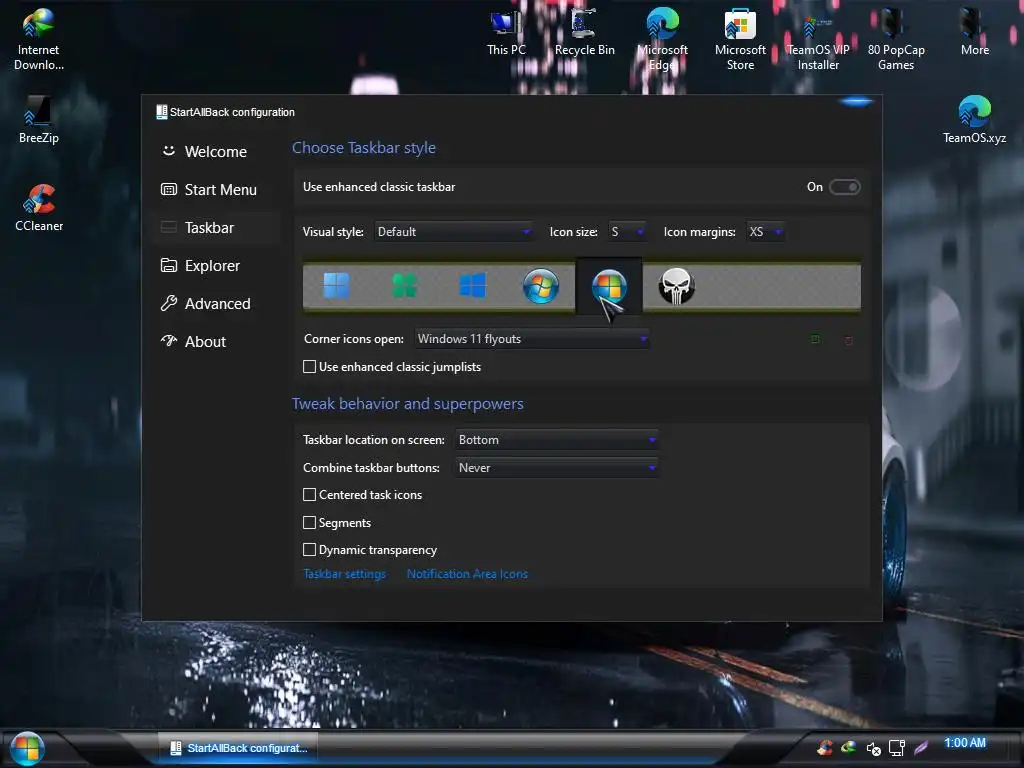Viewport: 1024px width, 768px height.
Task: Open the Internet Download Manager desktop icon
Action: pos(39,39)
